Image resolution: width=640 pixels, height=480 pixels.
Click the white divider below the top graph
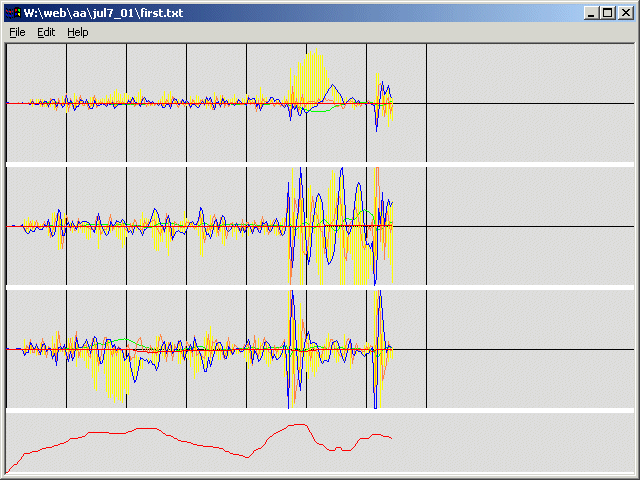[x=320, y=164]
